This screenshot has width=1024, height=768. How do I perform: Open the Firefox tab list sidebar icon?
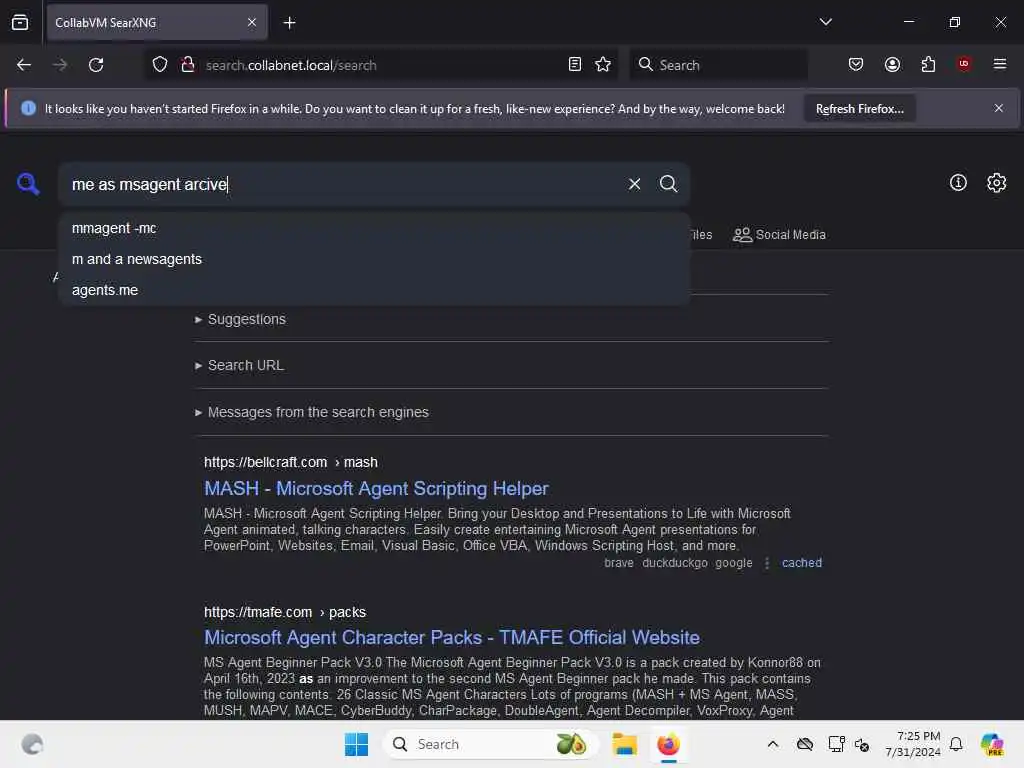point(20,22)
